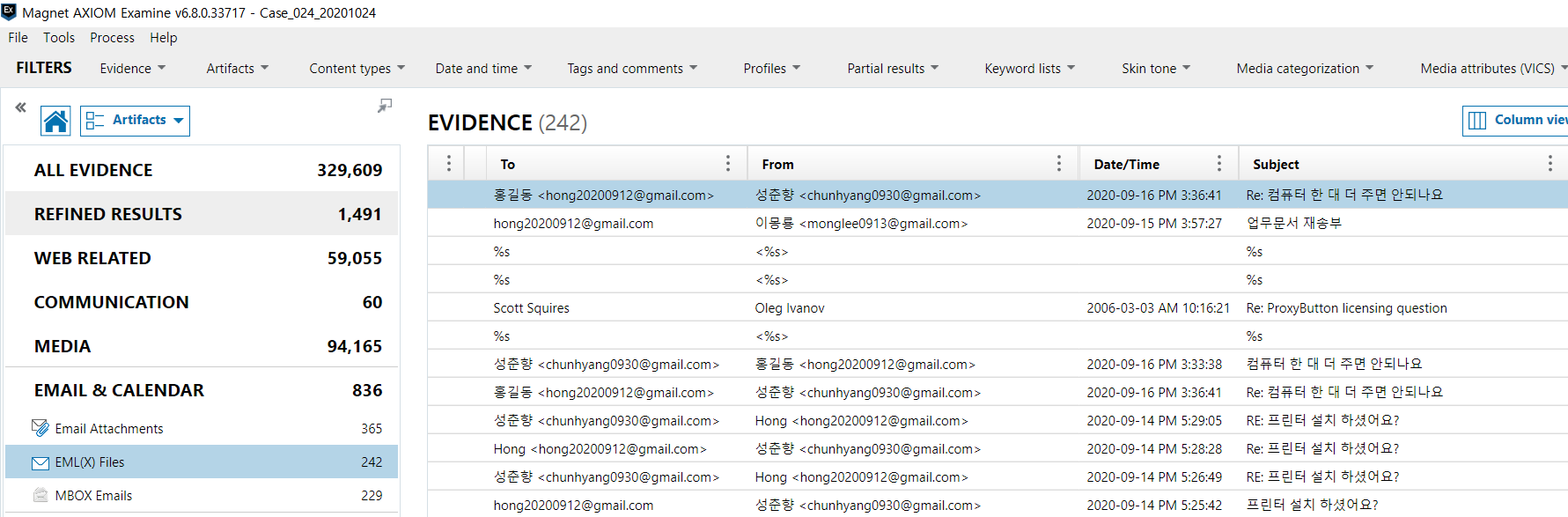1568x517 pixels.
Task: Open the Artifacts navigation dropdown
Action: pyautogui.click(x=135, y=121)
